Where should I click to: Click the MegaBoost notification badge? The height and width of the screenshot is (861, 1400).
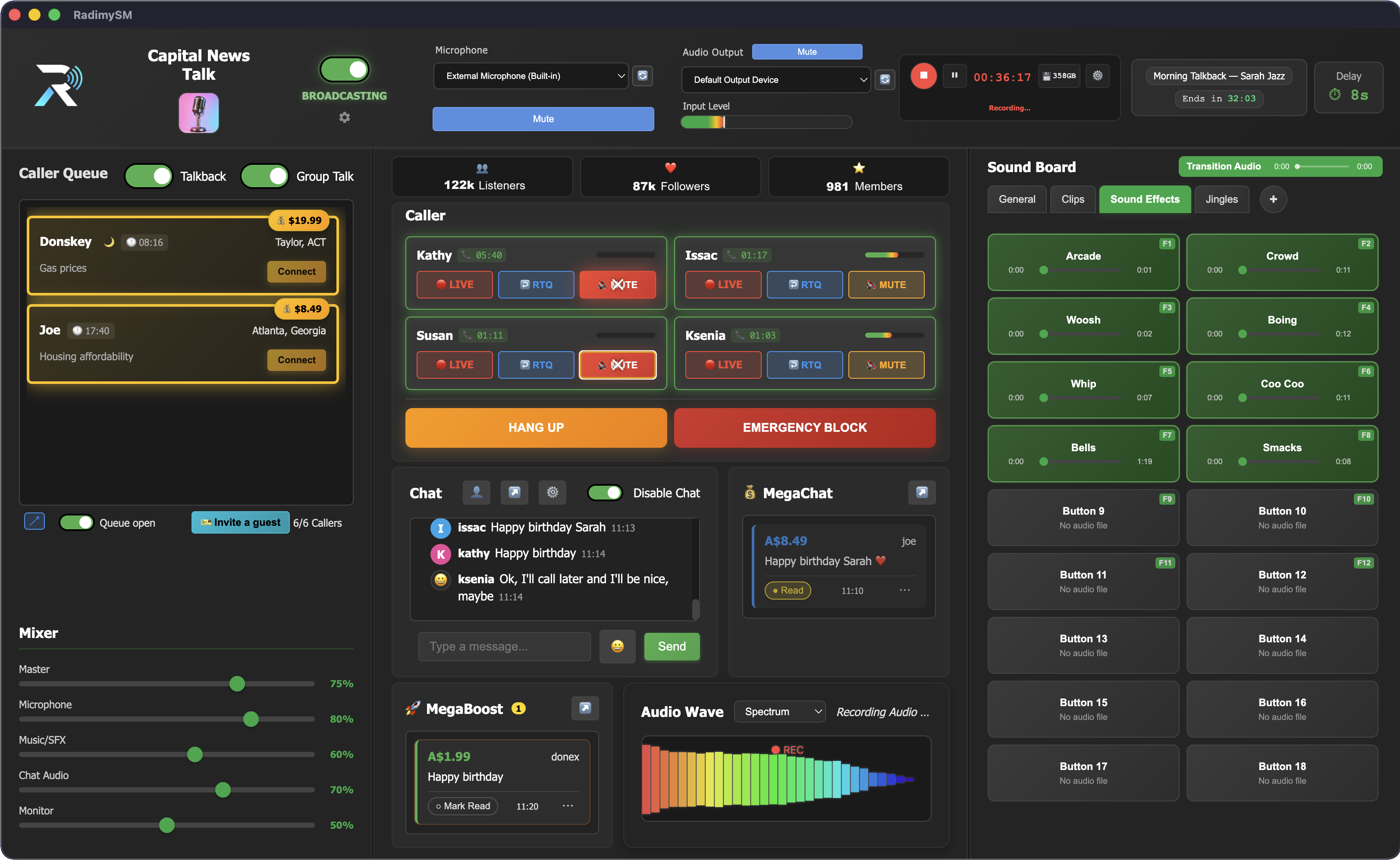point(518,708)
